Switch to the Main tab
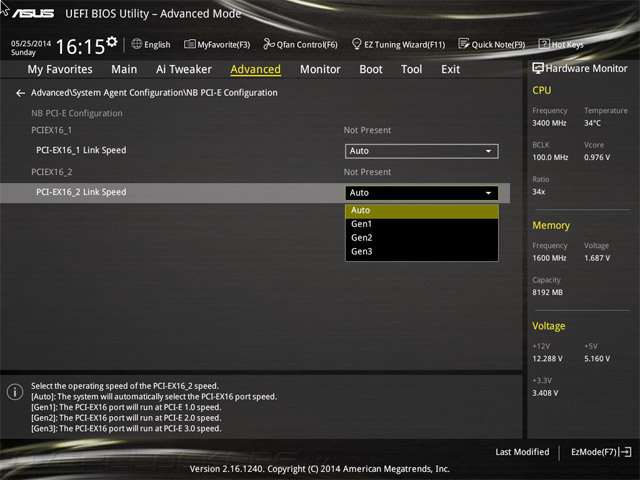 (124, 69)
